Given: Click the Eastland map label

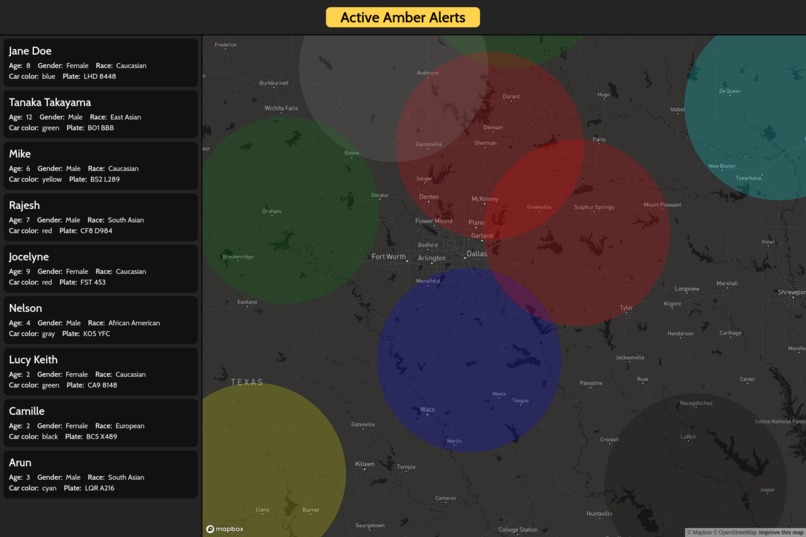Looking at the screenshot, I should click(247, 302).
